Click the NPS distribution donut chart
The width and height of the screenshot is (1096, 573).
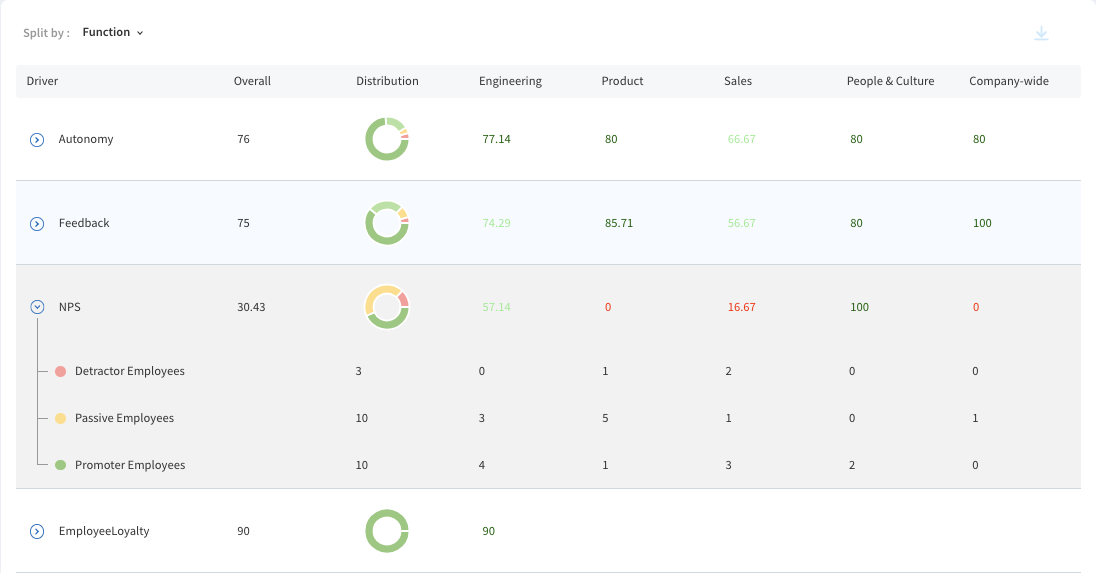(x=387, y=307)
